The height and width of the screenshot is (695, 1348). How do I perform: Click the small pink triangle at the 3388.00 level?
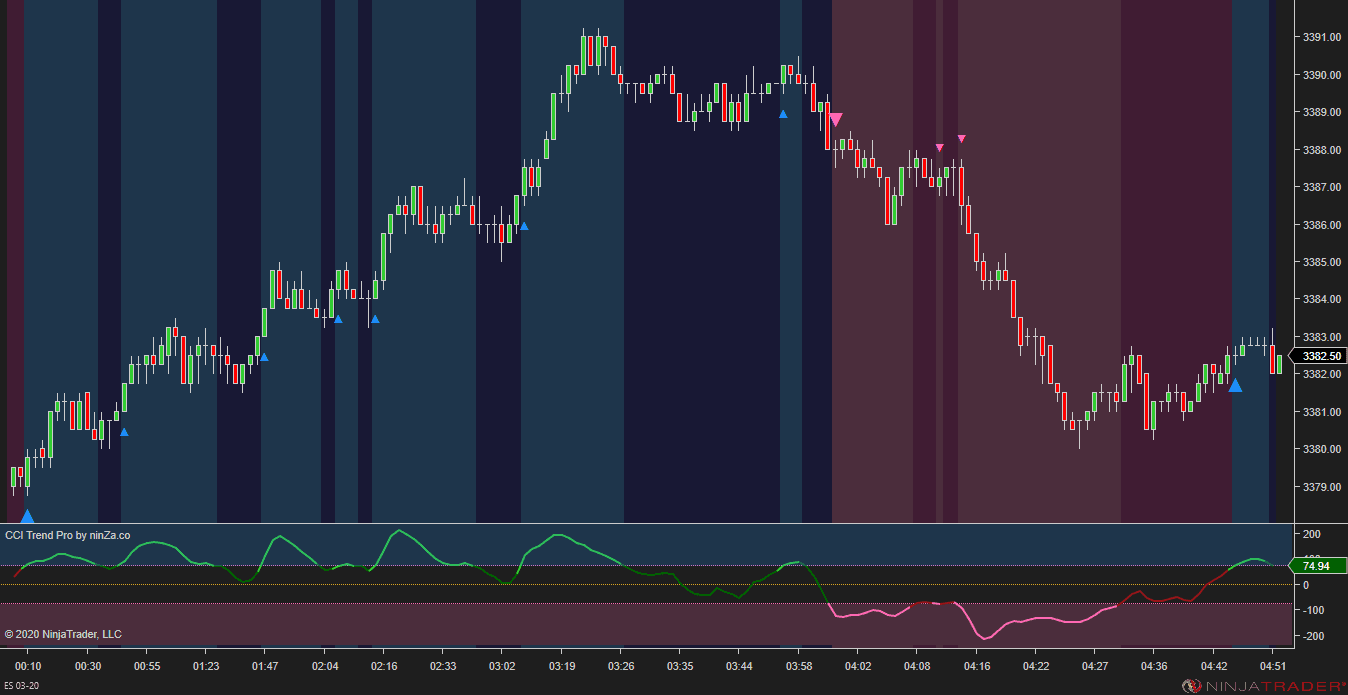939,148
